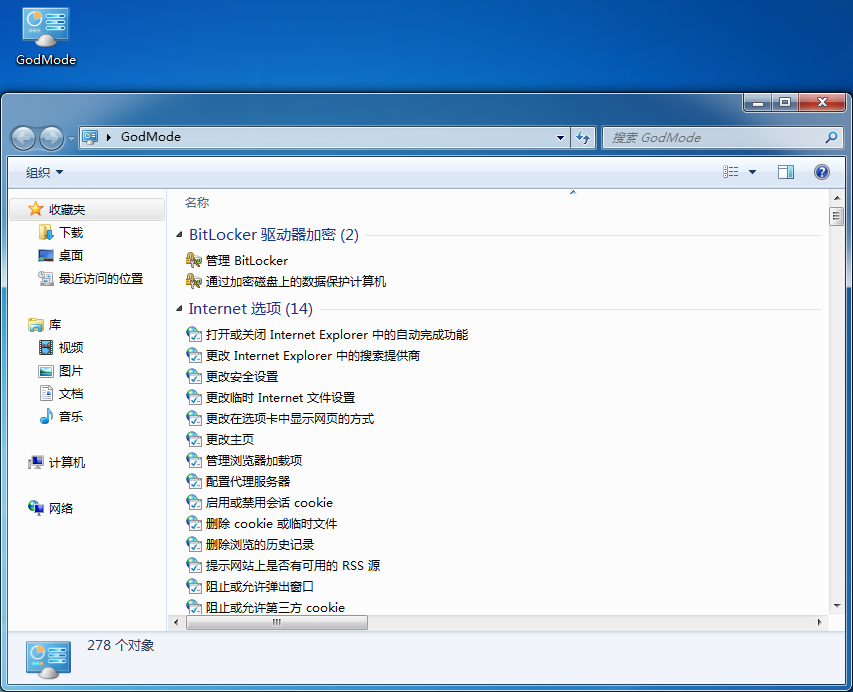Screen dimensions: 853x692
Task: Click the GodMode icon in the address bar
Action: pos(90,137)
